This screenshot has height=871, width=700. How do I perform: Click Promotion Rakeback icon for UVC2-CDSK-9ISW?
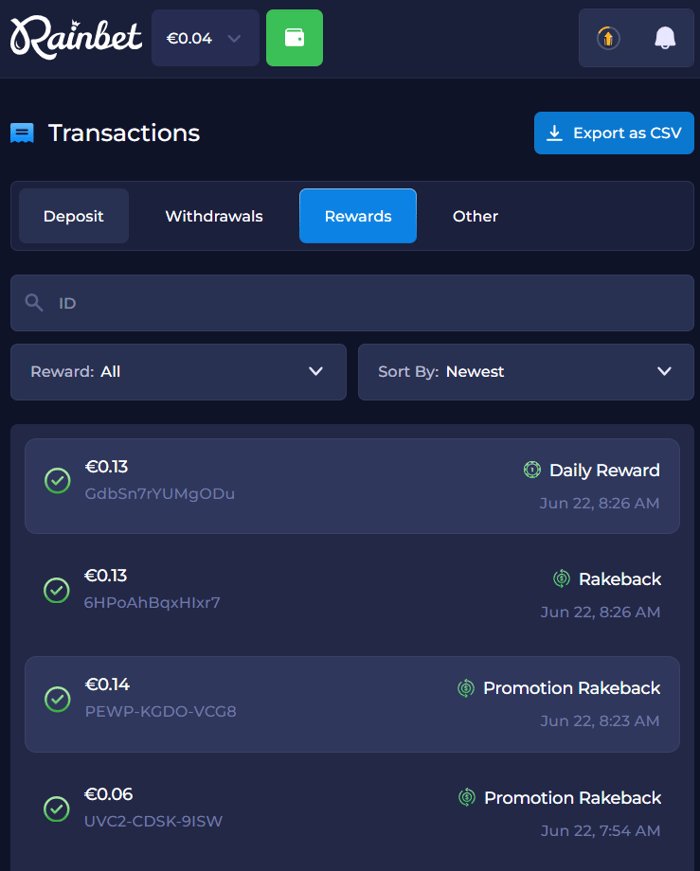(x=467, y=798)
